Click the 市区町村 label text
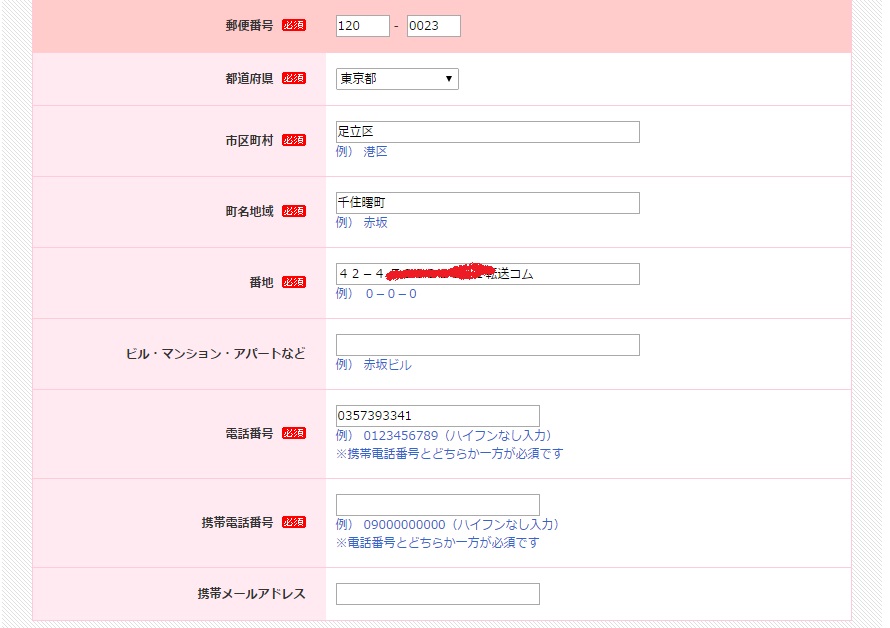The image size is (890, 628). point(249,140)
